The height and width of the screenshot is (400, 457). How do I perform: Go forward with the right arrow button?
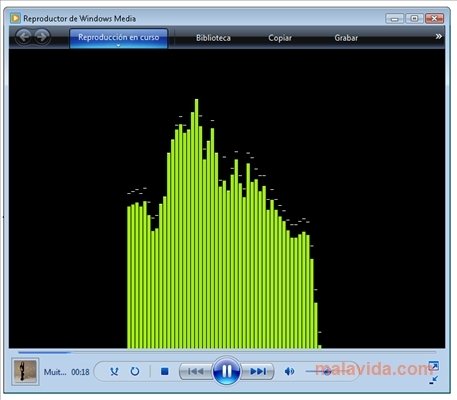(42, 37)
